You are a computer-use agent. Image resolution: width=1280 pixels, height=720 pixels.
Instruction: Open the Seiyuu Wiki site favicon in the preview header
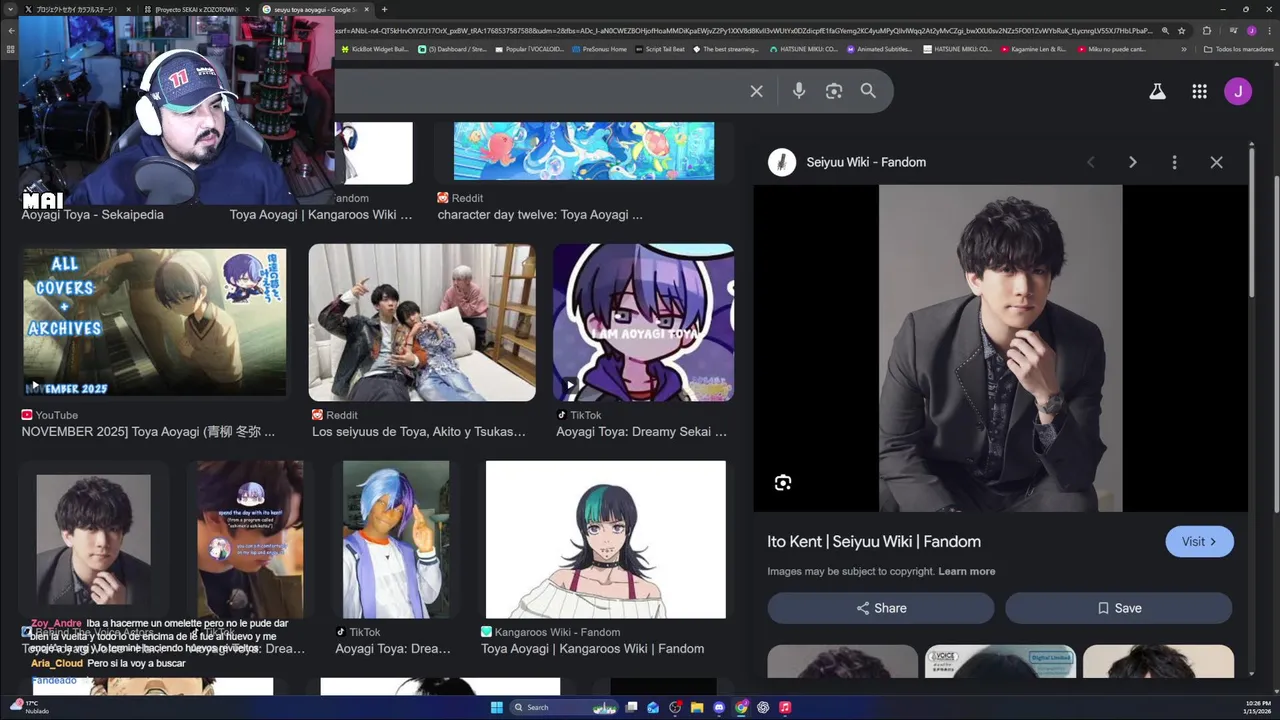coord(782,162)
